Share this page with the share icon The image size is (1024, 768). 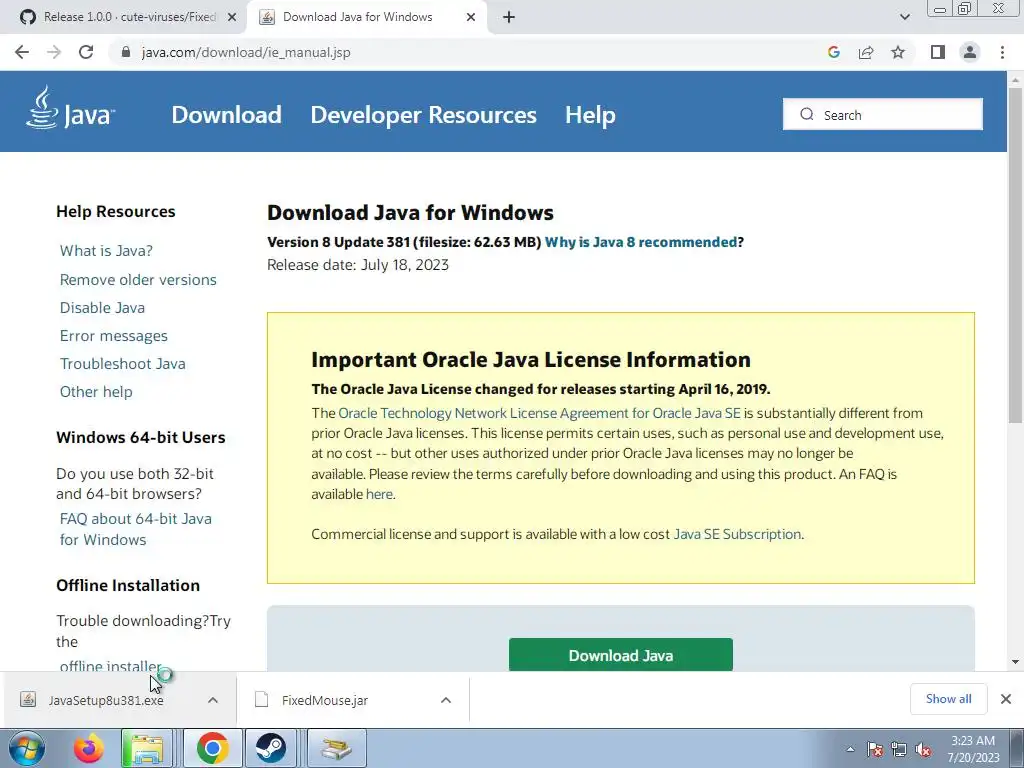click(866, 52)
